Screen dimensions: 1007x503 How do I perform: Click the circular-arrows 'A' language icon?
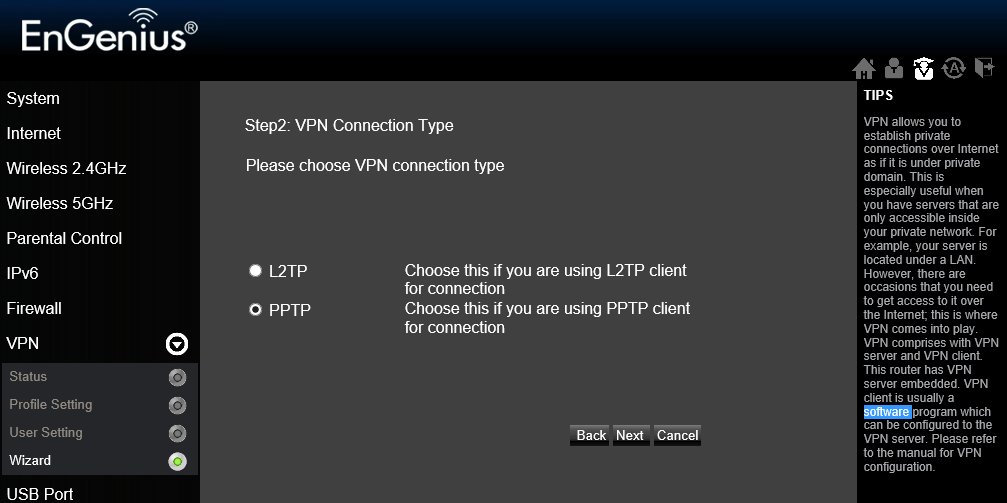(954, 67)
